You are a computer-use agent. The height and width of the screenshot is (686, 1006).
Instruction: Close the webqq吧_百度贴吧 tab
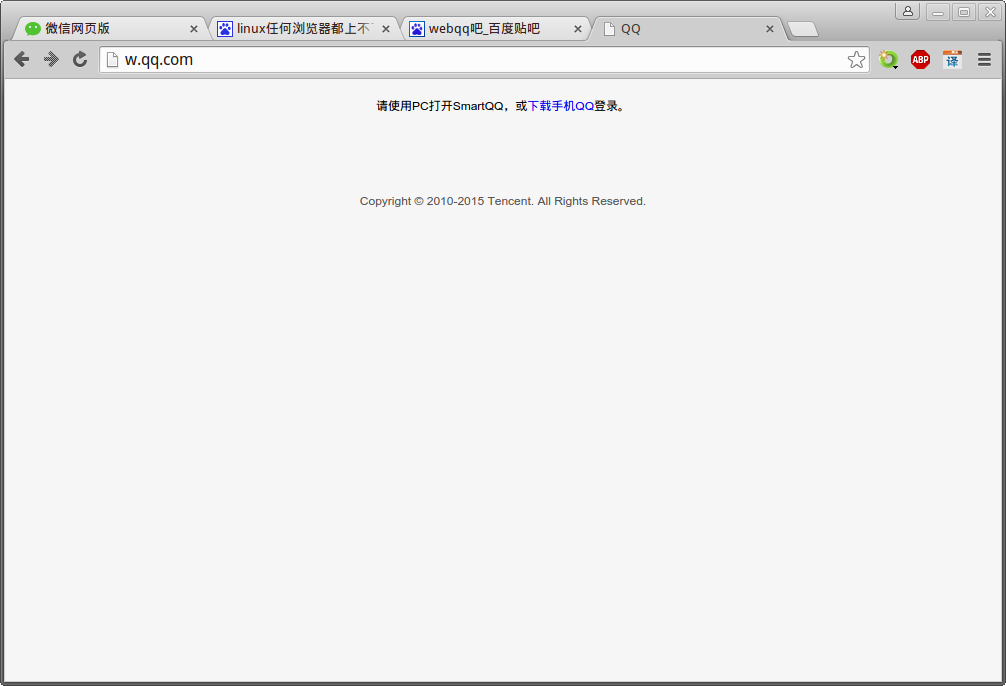click(577, 29)
